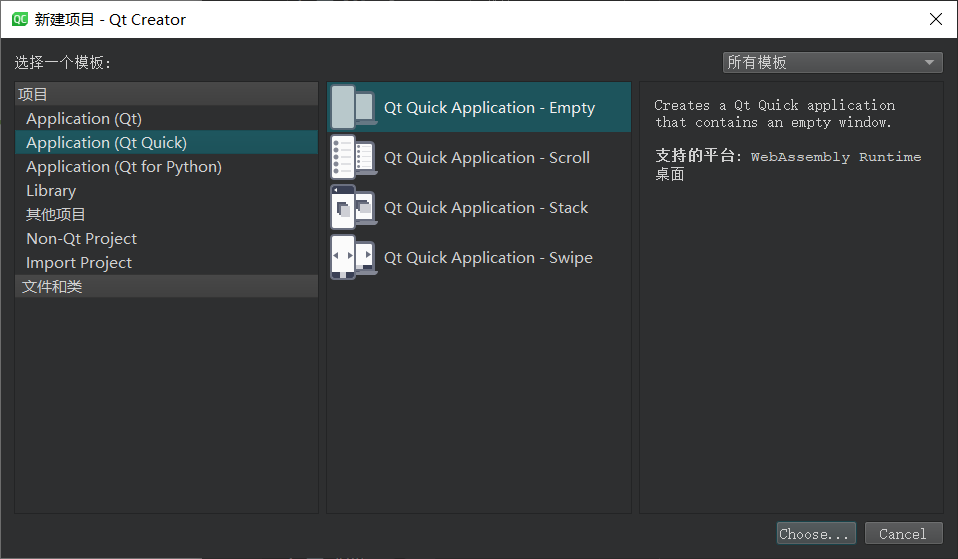Click the 项目 section header
This screenshot has width=958, height=559.
33,95
